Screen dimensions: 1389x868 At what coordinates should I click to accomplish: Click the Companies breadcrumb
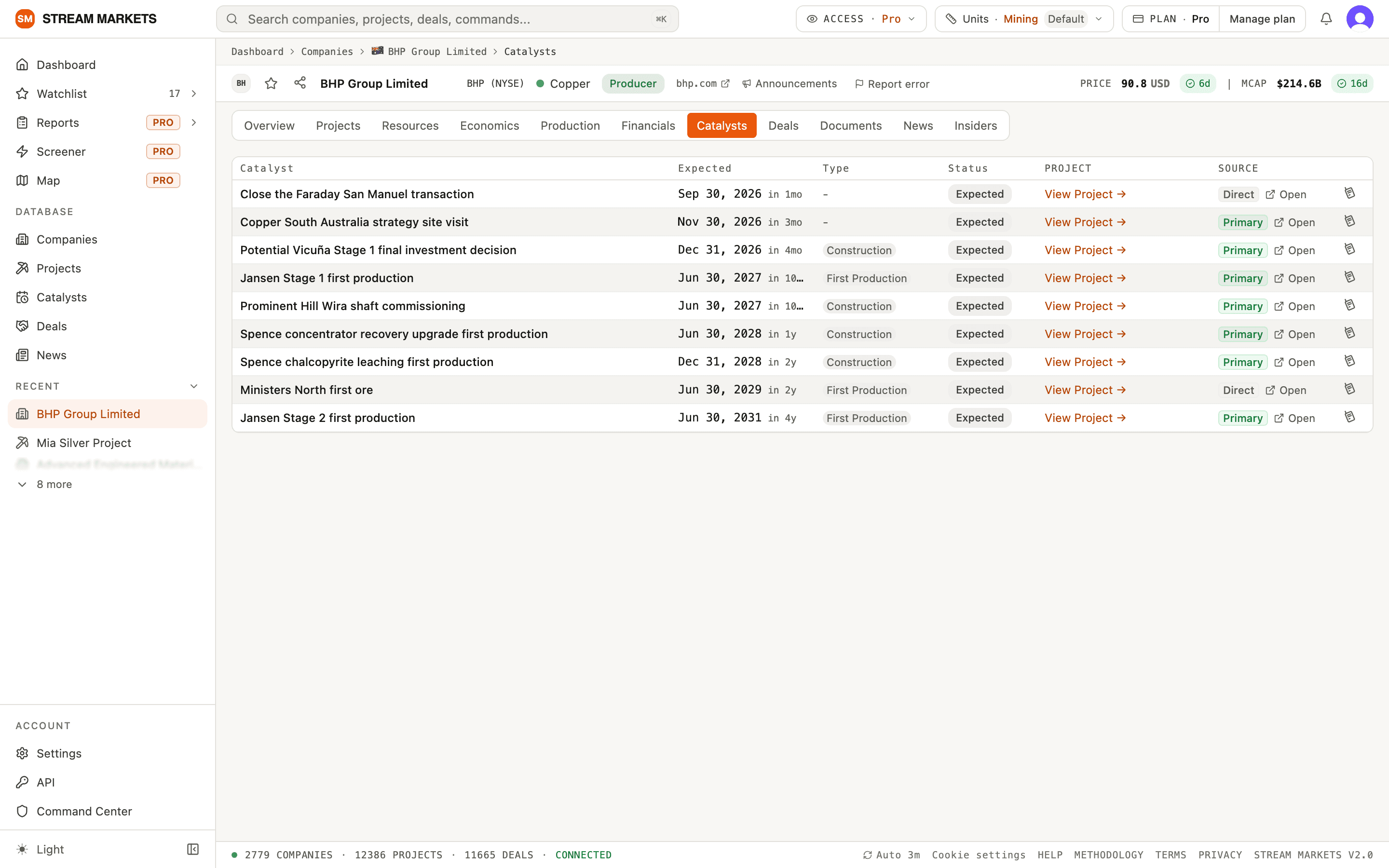327,52
